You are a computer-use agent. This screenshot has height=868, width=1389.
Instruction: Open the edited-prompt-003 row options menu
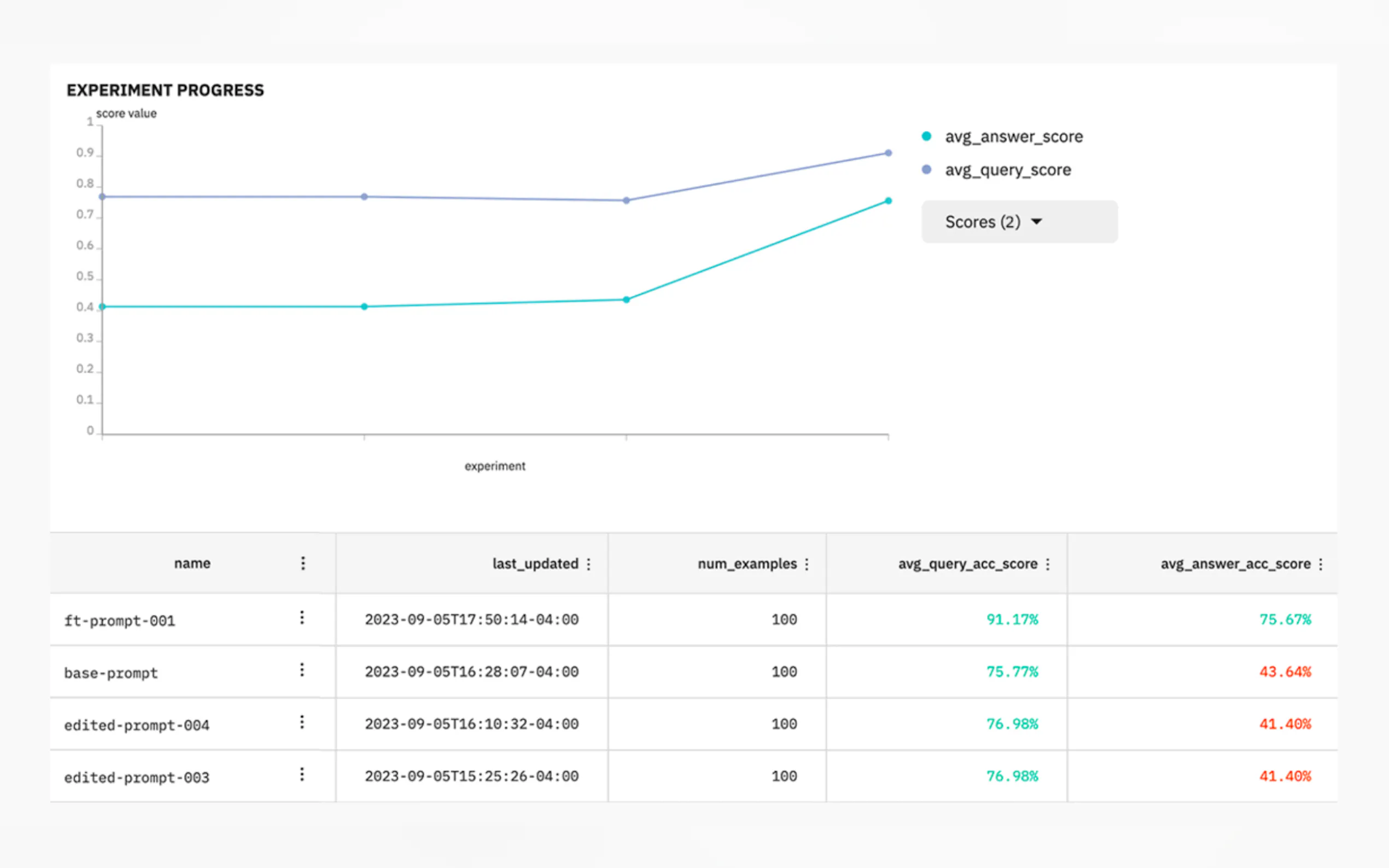302,775
